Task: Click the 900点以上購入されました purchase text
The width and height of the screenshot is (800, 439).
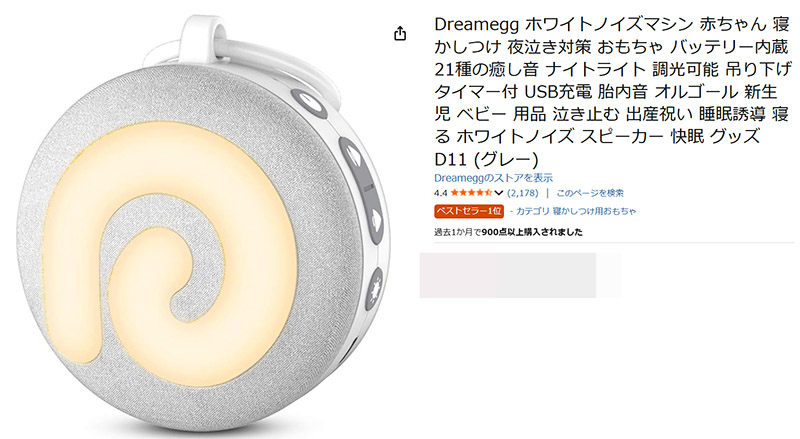Action: [532, 232]
